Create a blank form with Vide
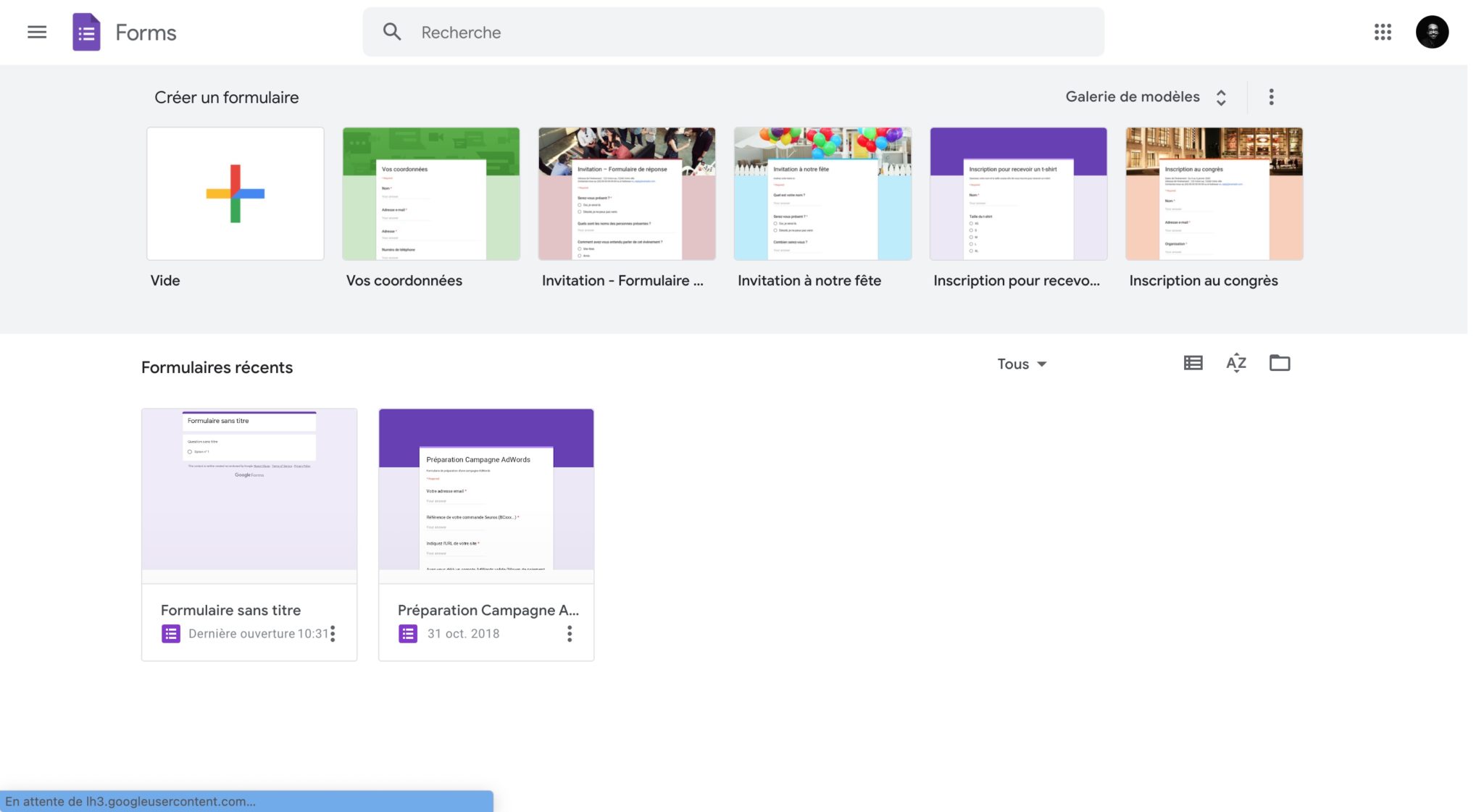This screenshot has width=1484, height=812. click(235, 193)
